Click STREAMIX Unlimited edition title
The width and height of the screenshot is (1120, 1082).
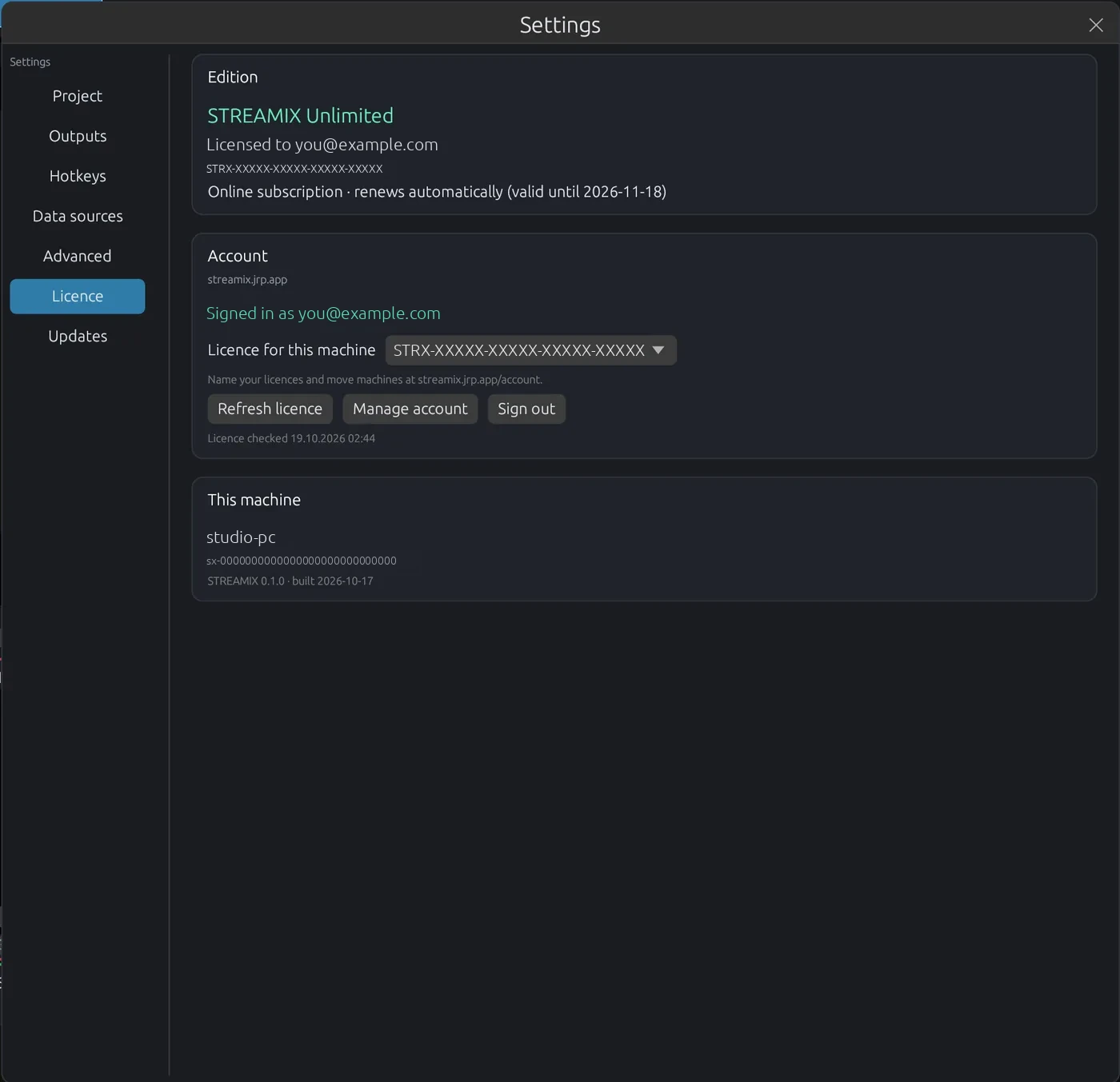(x=300, y=116)
